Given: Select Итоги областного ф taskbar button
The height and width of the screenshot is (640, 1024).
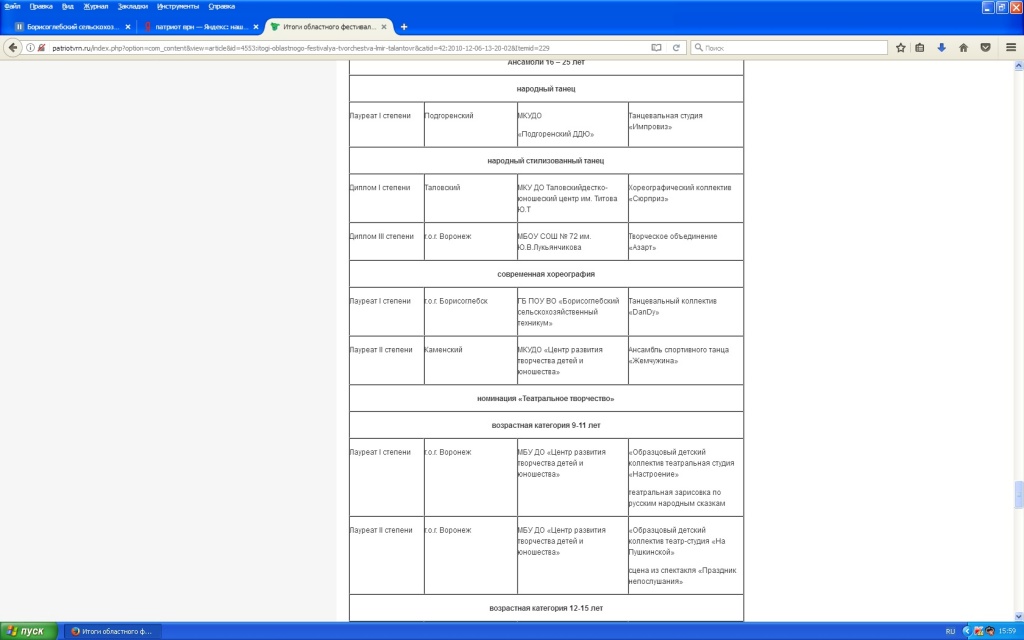Looking at the screenshot, I should pos(112,631).
